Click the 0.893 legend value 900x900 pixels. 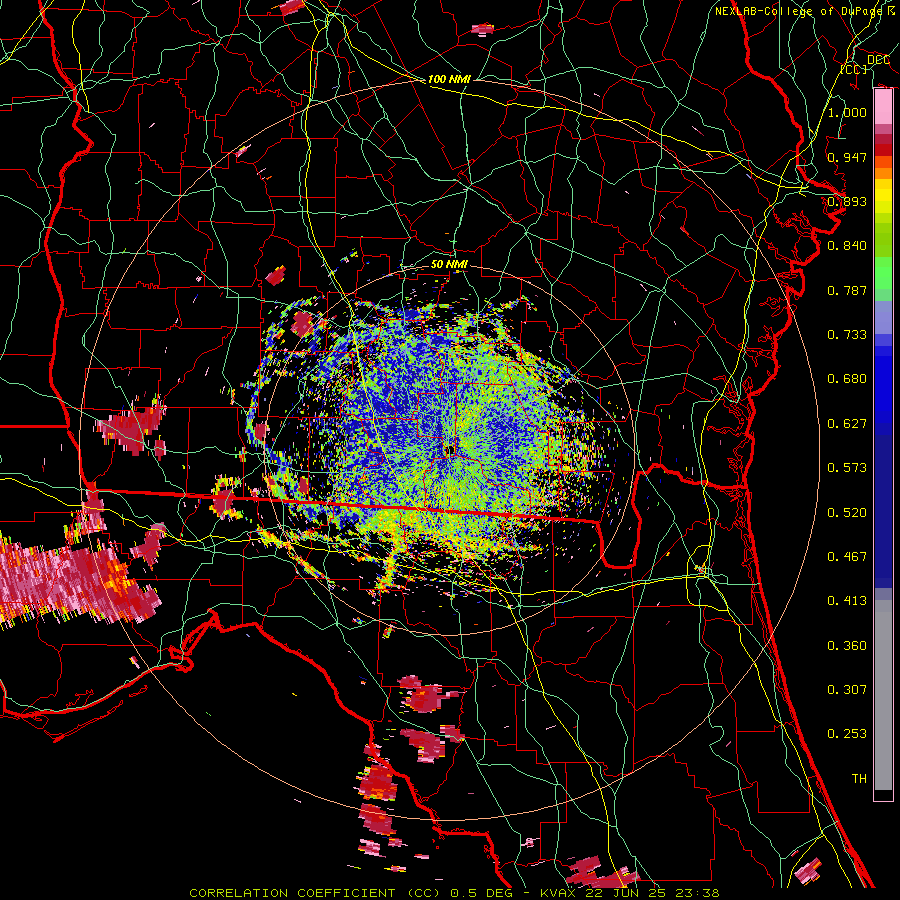(x=847, y=201)
